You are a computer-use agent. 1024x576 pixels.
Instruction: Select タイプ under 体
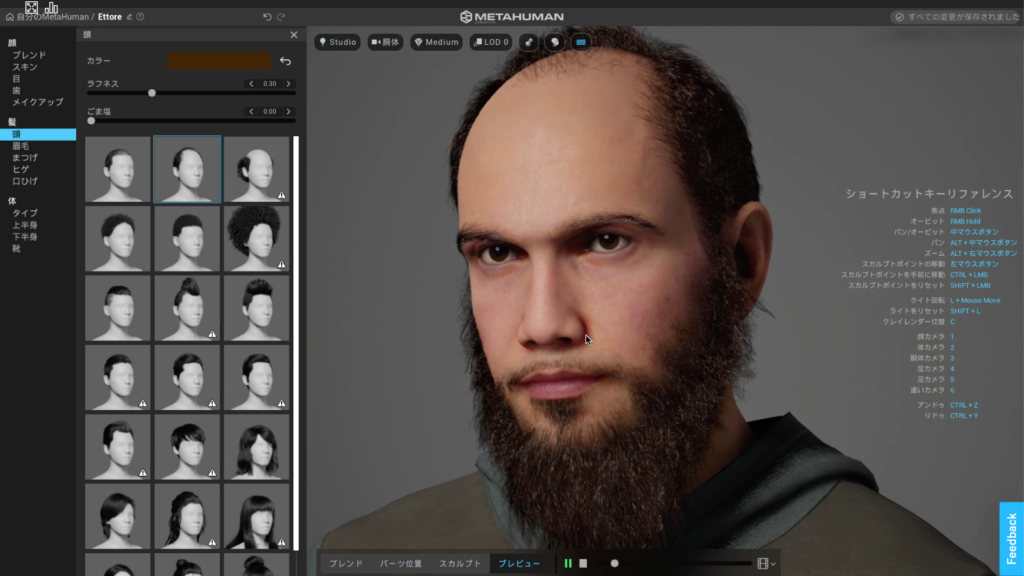25,213
